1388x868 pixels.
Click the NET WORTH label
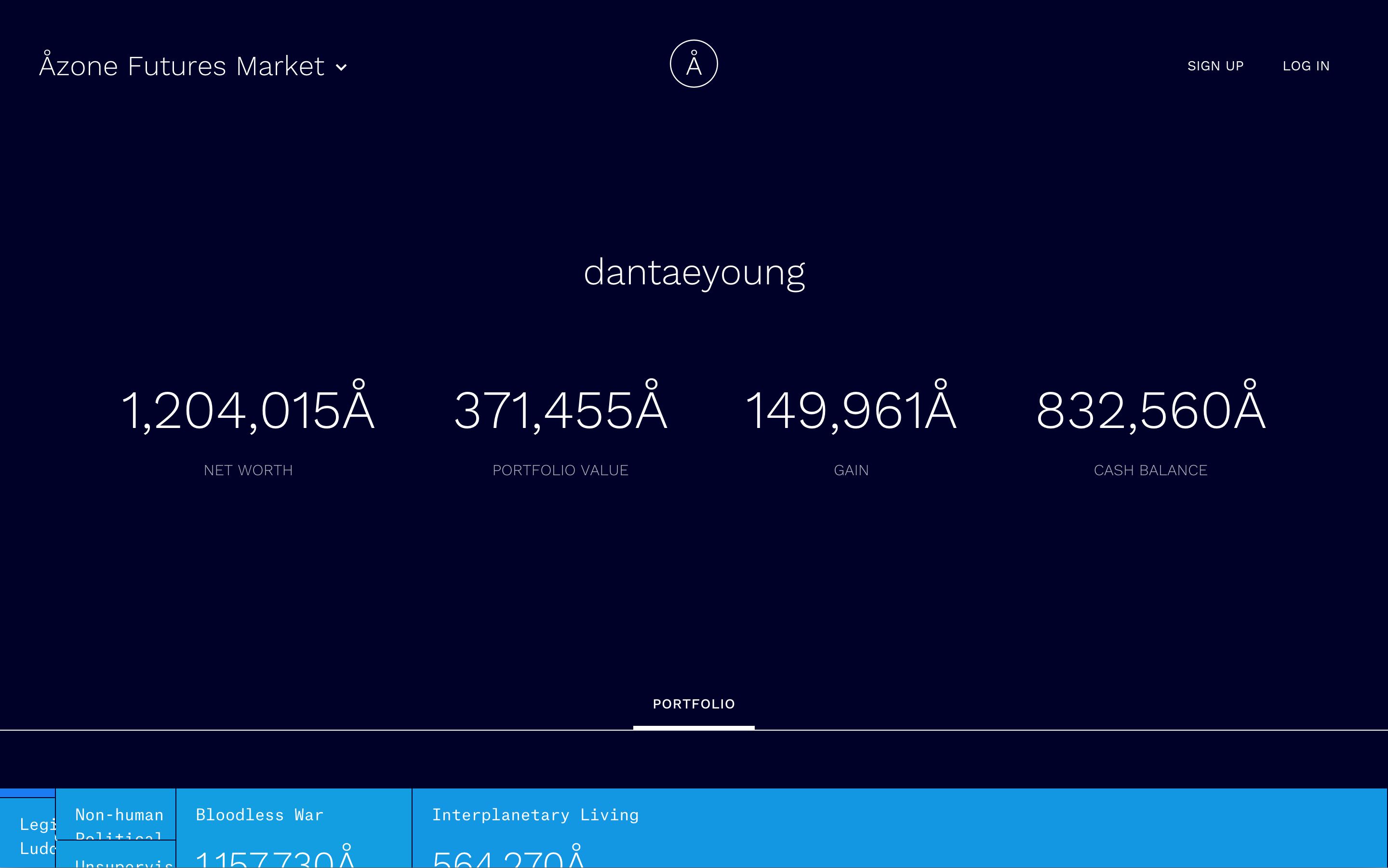248,470
